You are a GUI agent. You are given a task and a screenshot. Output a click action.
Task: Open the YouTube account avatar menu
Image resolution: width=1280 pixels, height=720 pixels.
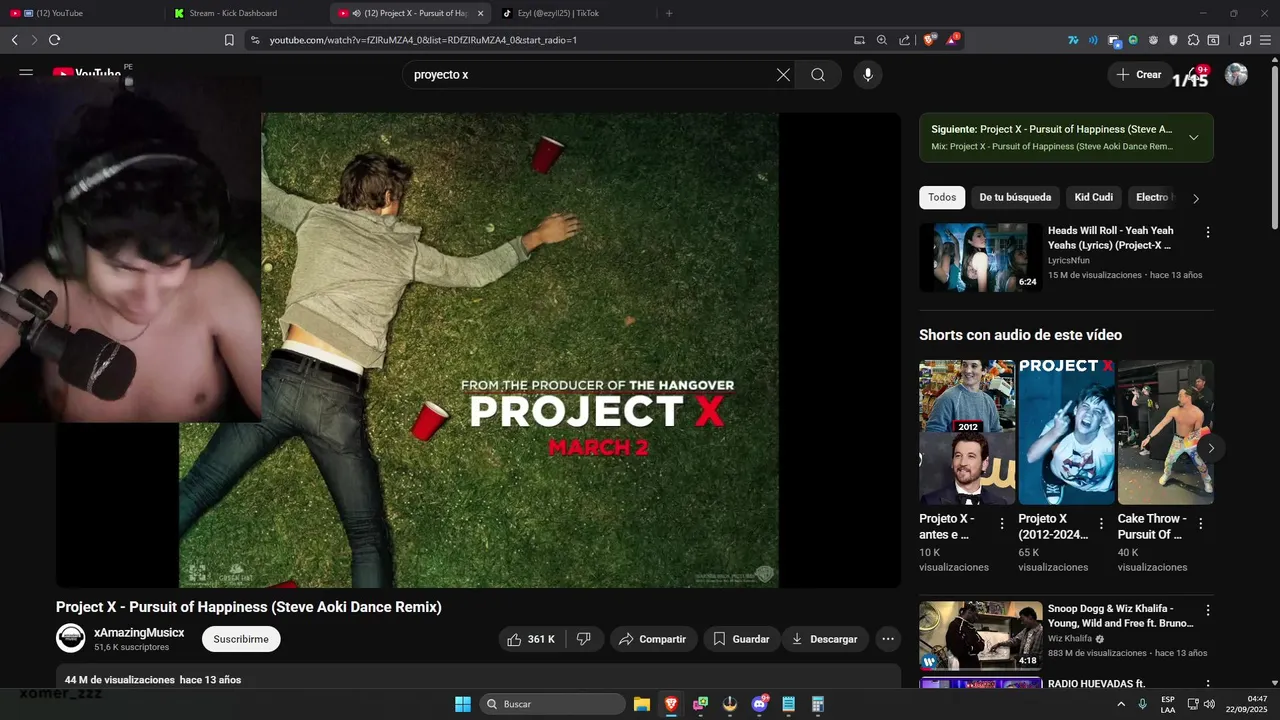pyautogui.click(x=1237, y=75)
